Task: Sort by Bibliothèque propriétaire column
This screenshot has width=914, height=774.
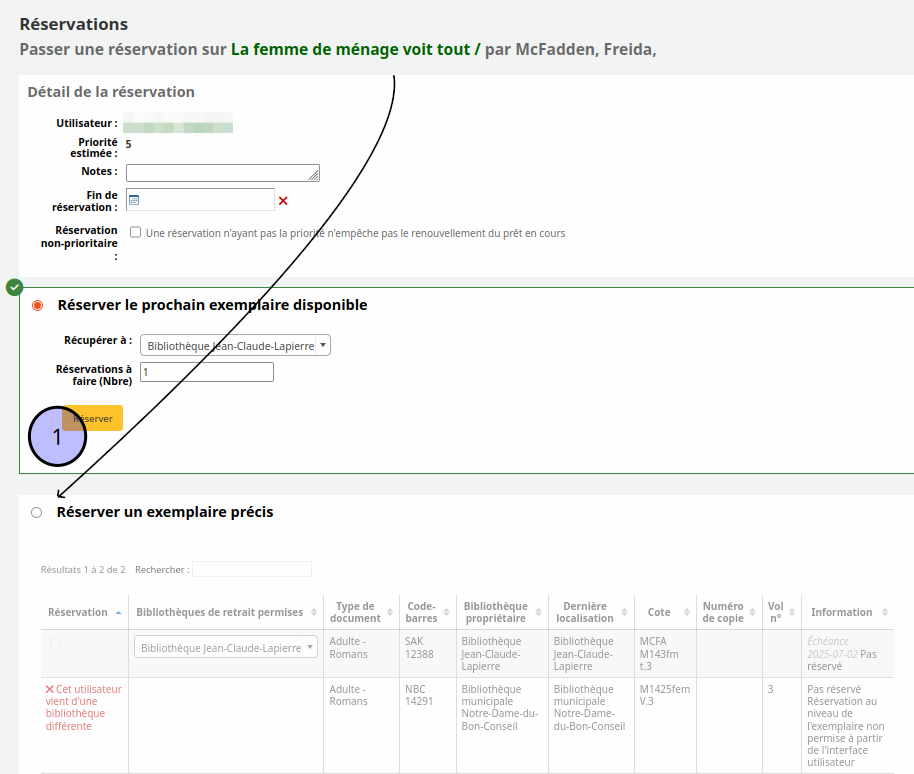Action: [502, 612]
